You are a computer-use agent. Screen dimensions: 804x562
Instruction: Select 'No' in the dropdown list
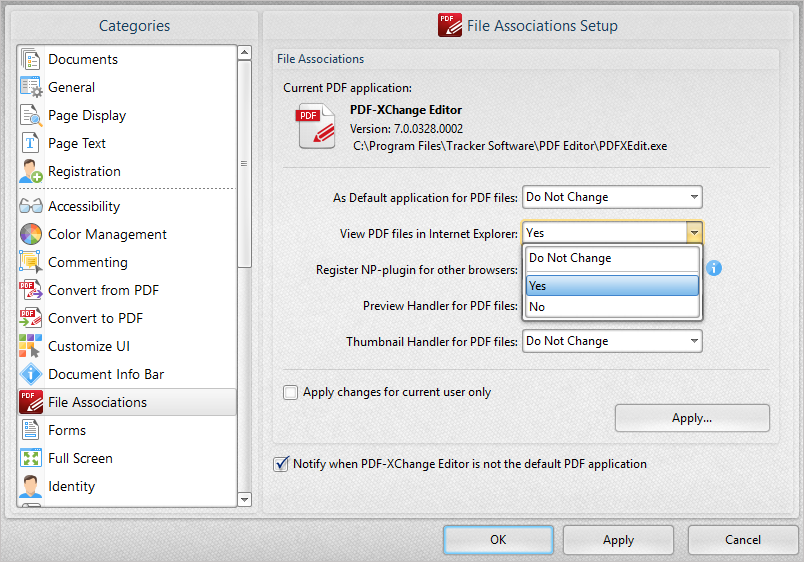[611, 307]
